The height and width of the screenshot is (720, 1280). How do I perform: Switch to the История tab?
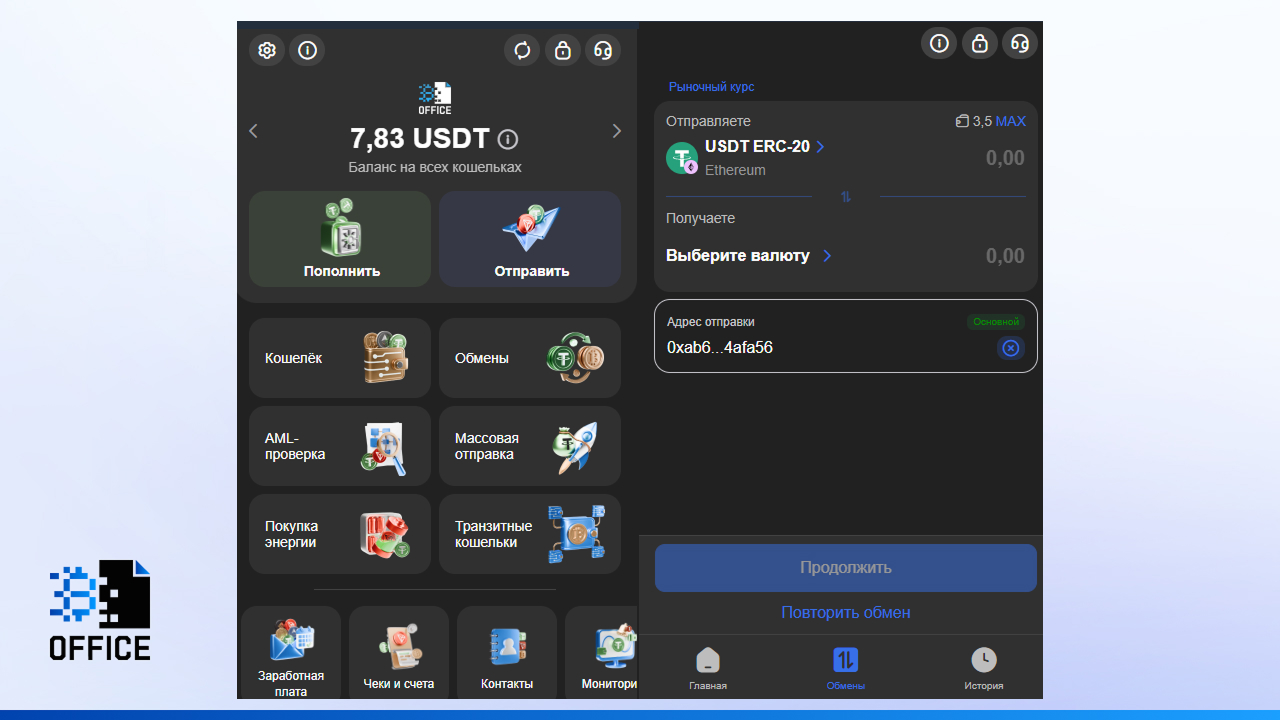pyautogui.click(x=984, y=668)
